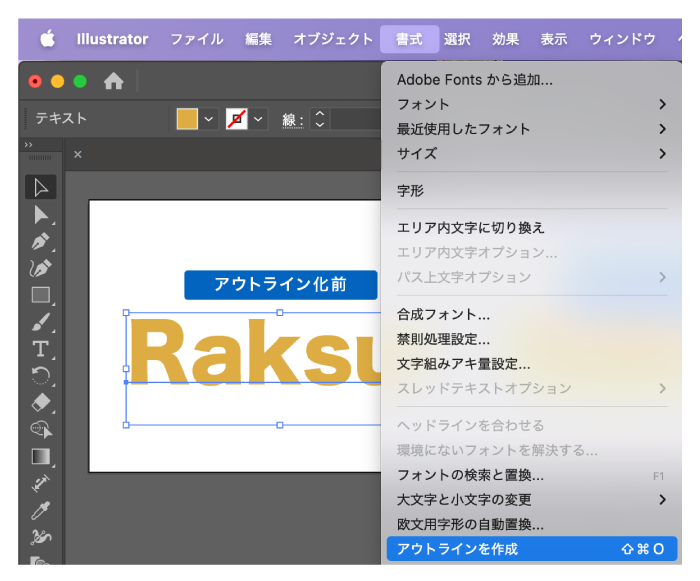Choose 字形 menu item
The height and width of the screenshot is (581, 700).
pyautogui.click(x=531, y=191)
